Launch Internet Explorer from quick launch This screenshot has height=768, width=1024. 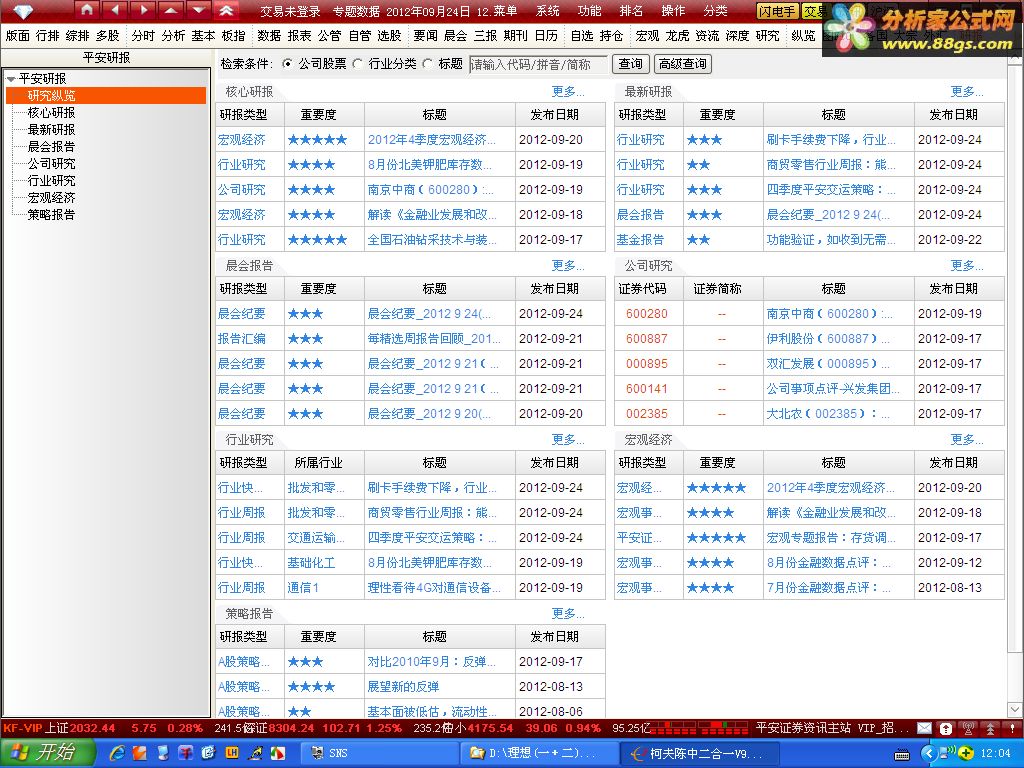(118, 753)
